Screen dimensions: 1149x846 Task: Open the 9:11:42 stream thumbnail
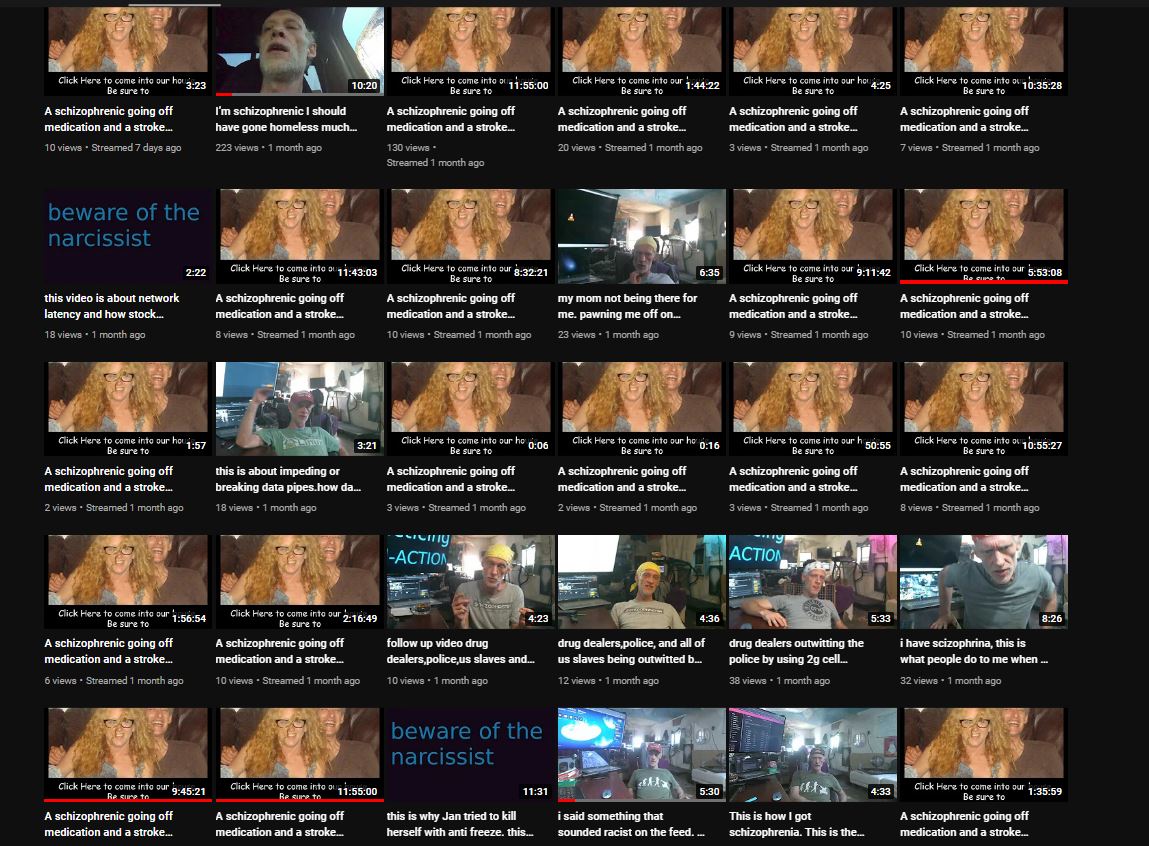[x=812, y=237]
